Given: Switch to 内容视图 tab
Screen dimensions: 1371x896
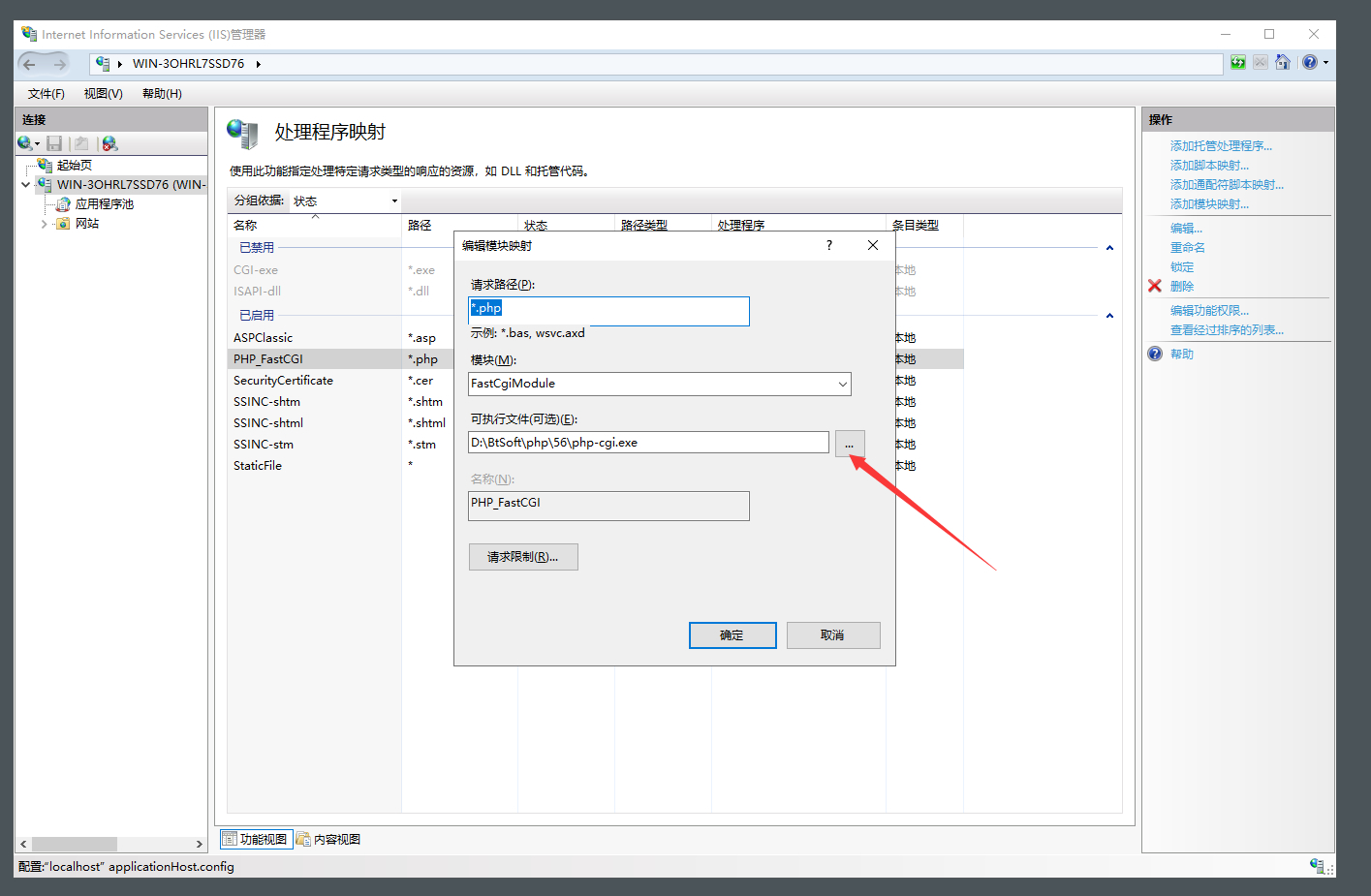Looking at the screenshot, I should tap(329, 839).
